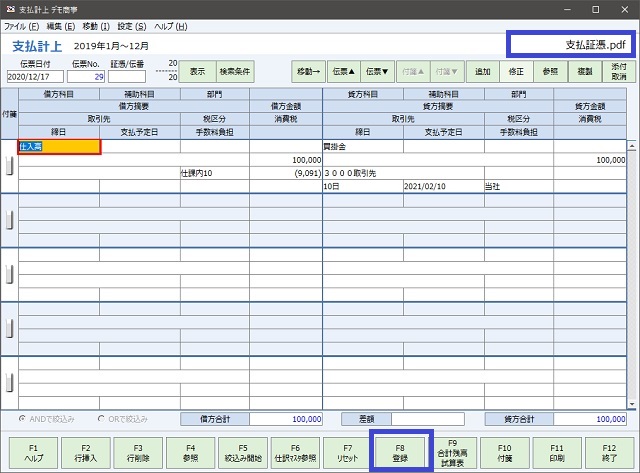The height and width of the screenshot is (473, 640).
Task: Click the 伝票日付 date field 2020/12/17
Action: pyautogui.click(x=35, y=76)
